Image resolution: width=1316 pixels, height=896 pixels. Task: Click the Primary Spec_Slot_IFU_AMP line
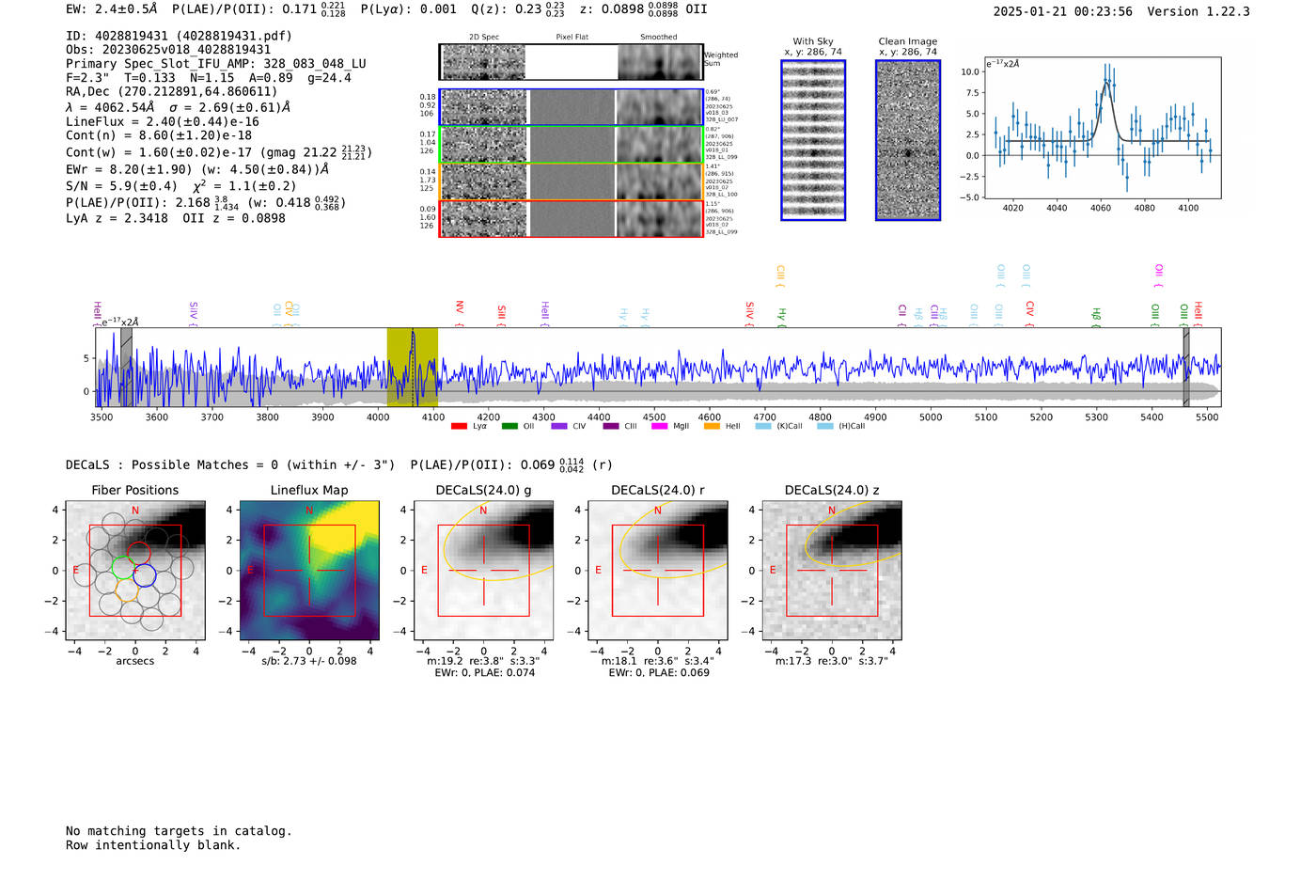coord(216,64)
